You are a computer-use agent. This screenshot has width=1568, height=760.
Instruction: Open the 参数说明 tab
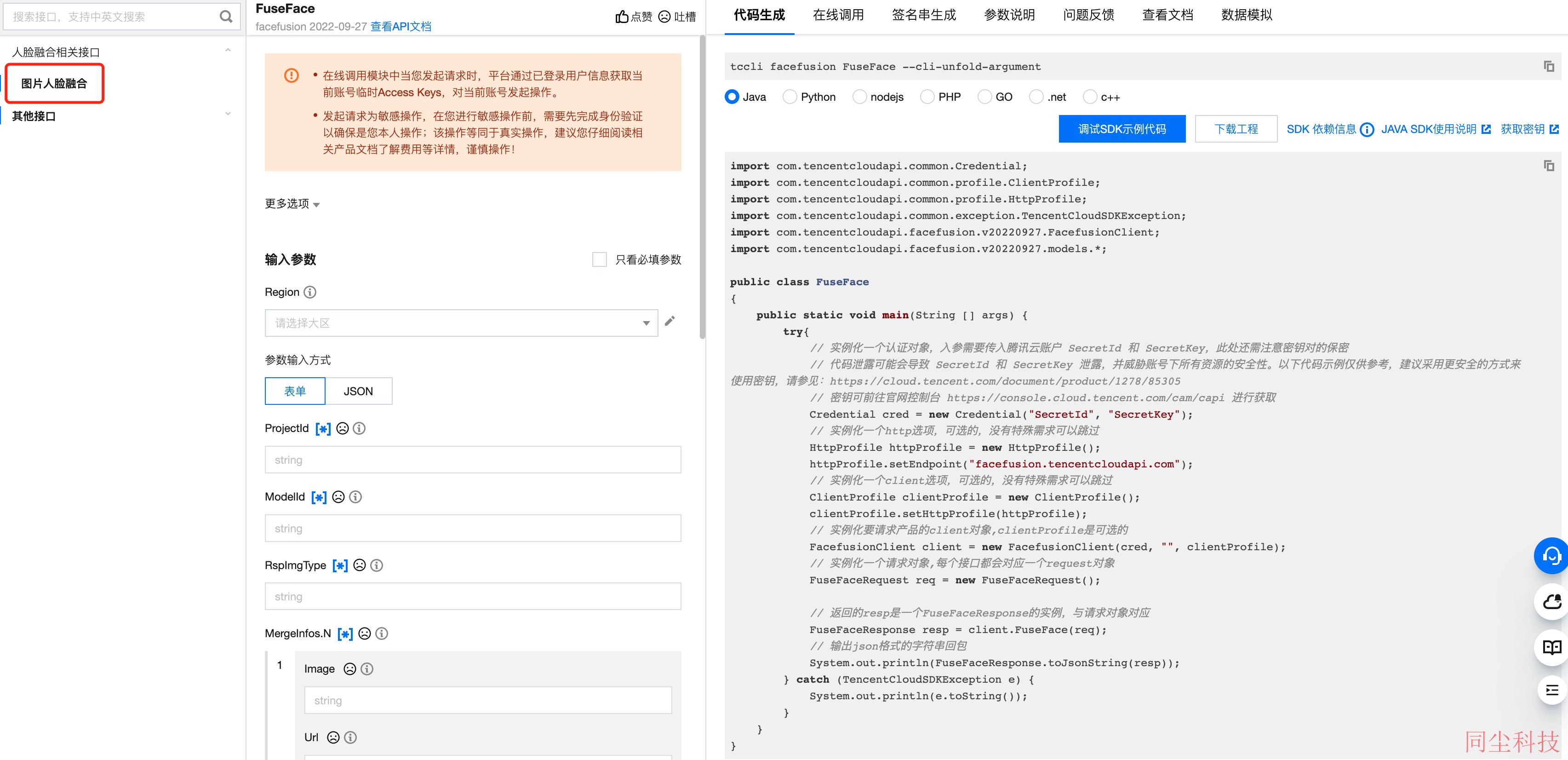click(x=1010, y=15)
